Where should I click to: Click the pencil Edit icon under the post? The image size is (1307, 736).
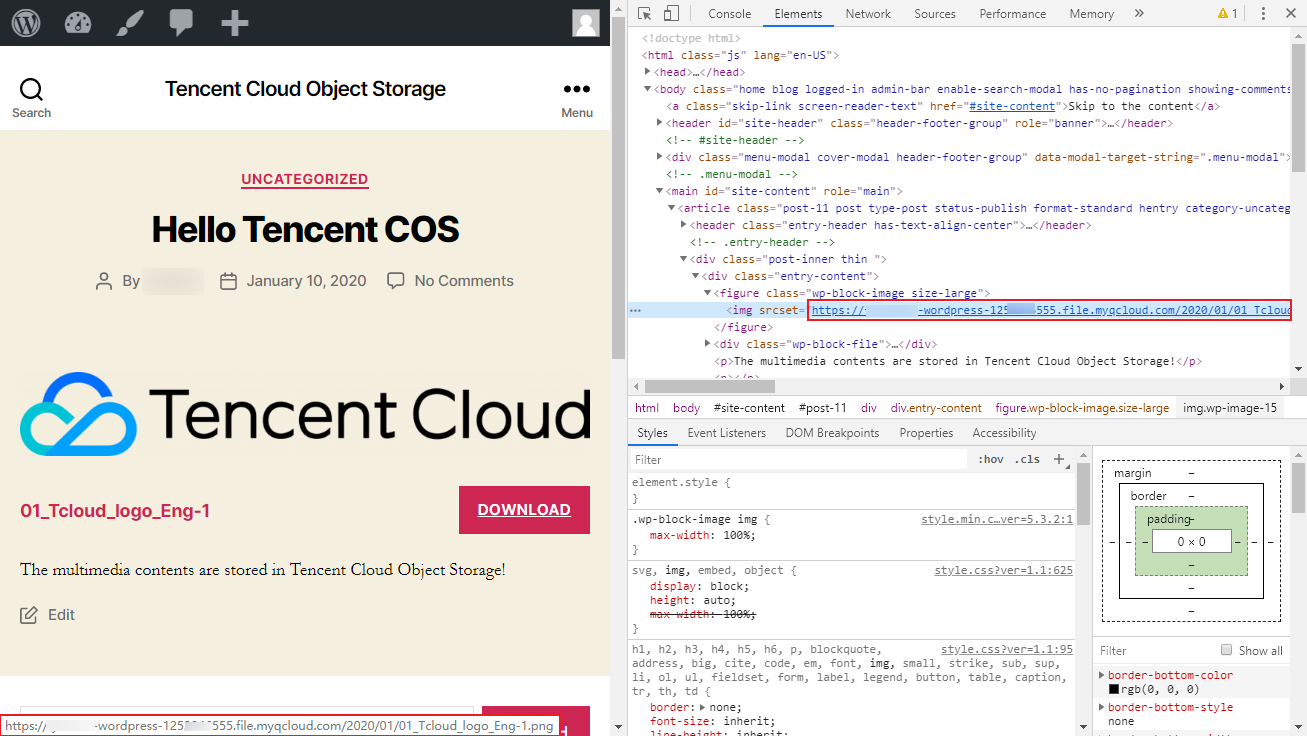(29, 614)
